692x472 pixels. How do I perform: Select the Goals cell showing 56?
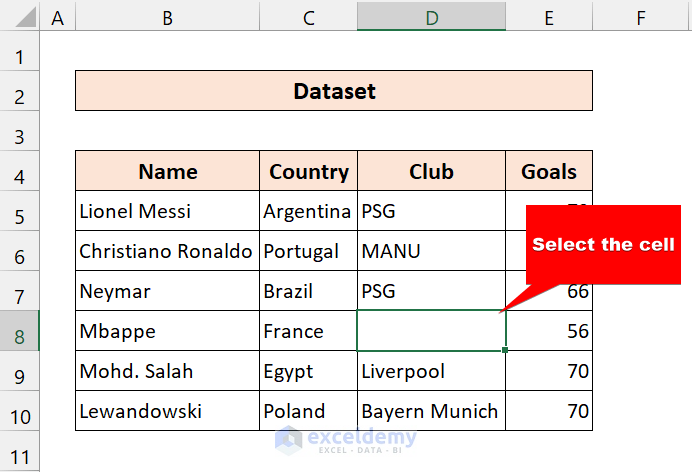549,331
